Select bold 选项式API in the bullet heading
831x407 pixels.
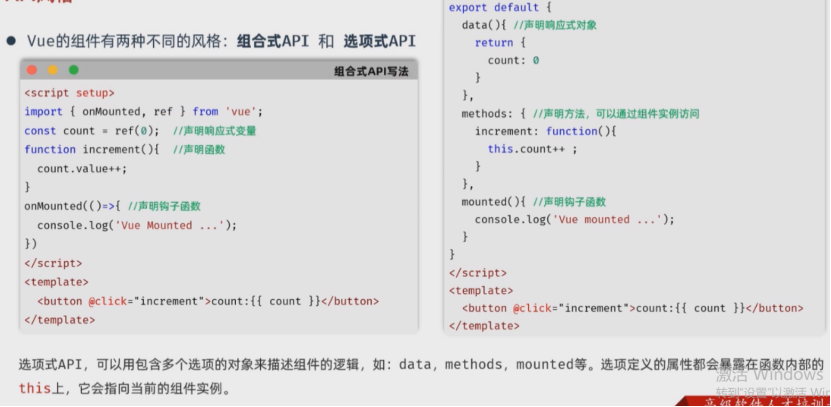tap(379, 41)
